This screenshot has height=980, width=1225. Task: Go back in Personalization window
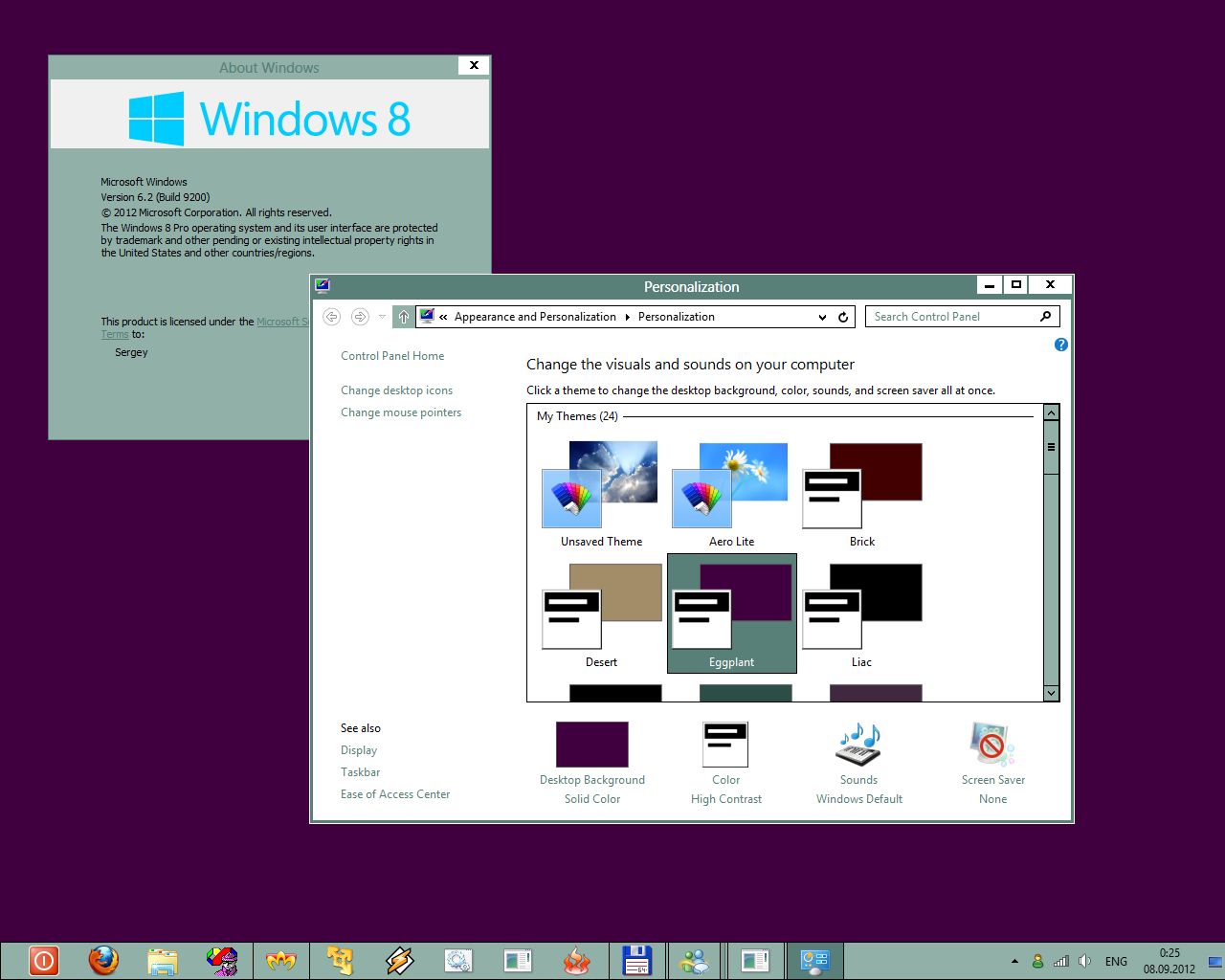(331, 317)
